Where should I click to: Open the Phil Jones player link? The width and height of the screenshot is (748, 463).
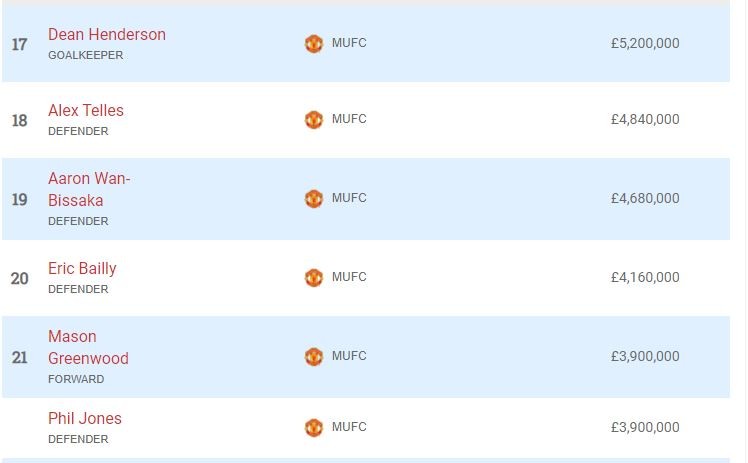pyautogui.click(x=85, y=419)
